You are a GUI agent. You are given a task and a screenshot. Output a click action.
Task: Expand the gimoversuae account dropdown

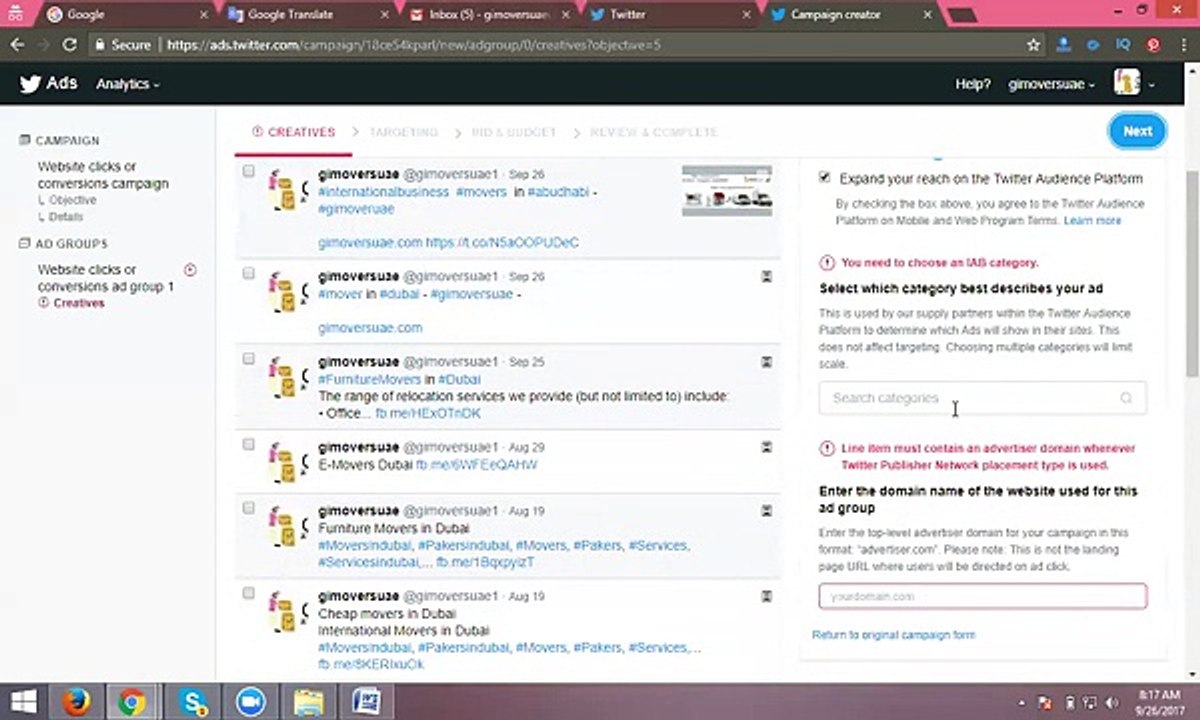click(x=1051, y=84)
